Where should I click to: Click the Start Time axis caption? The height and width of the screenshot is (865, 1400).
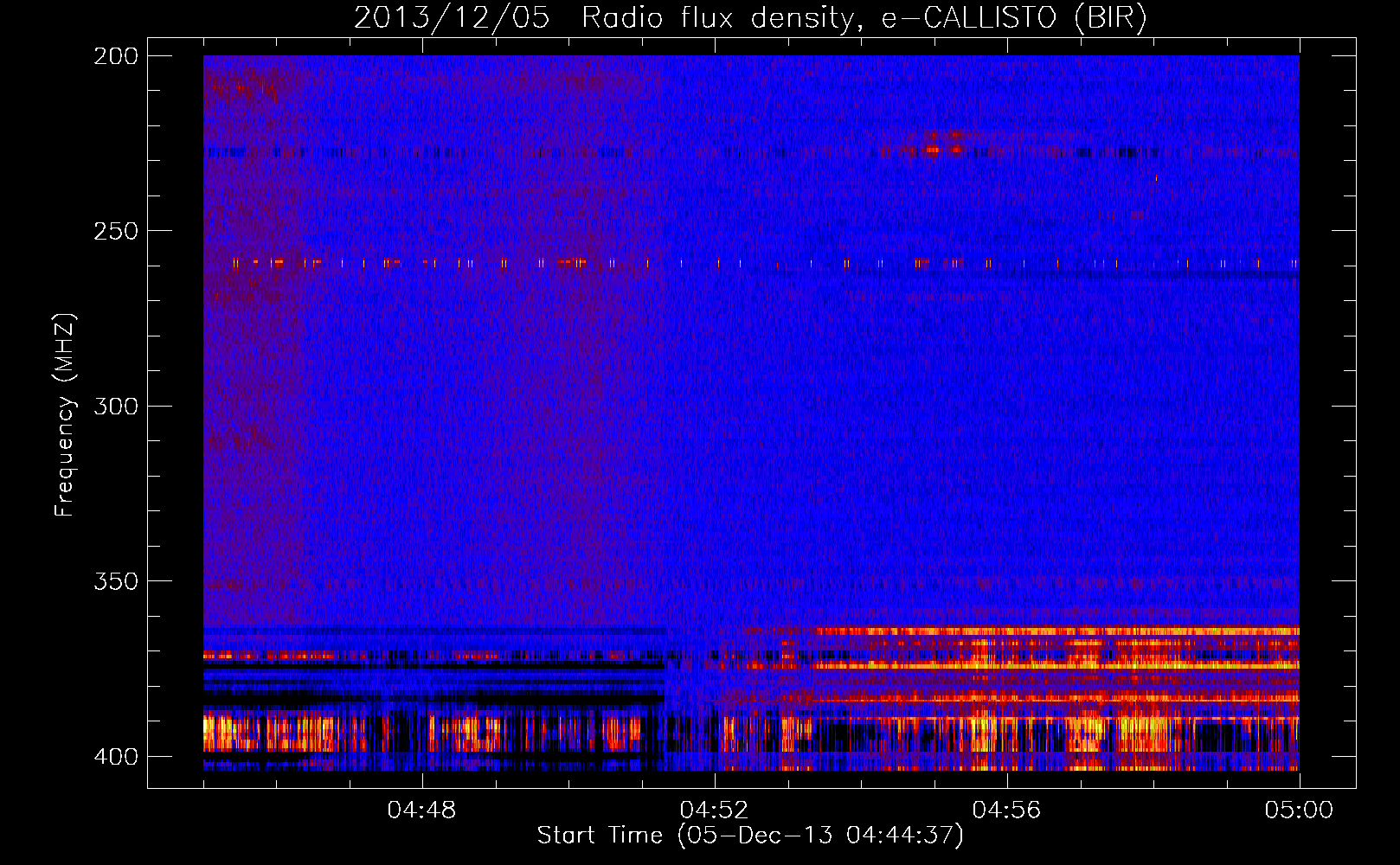(x=750, y=836)
